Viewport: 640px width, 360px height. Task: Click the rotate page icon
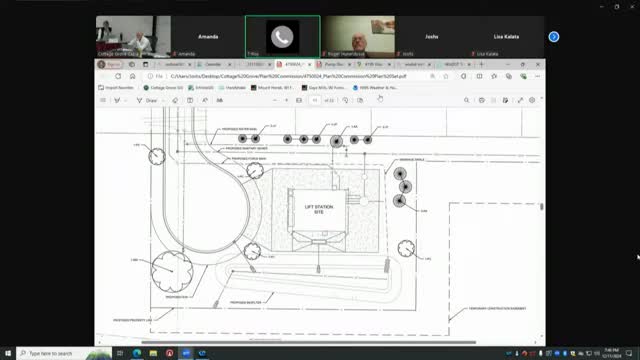point(345,100)
